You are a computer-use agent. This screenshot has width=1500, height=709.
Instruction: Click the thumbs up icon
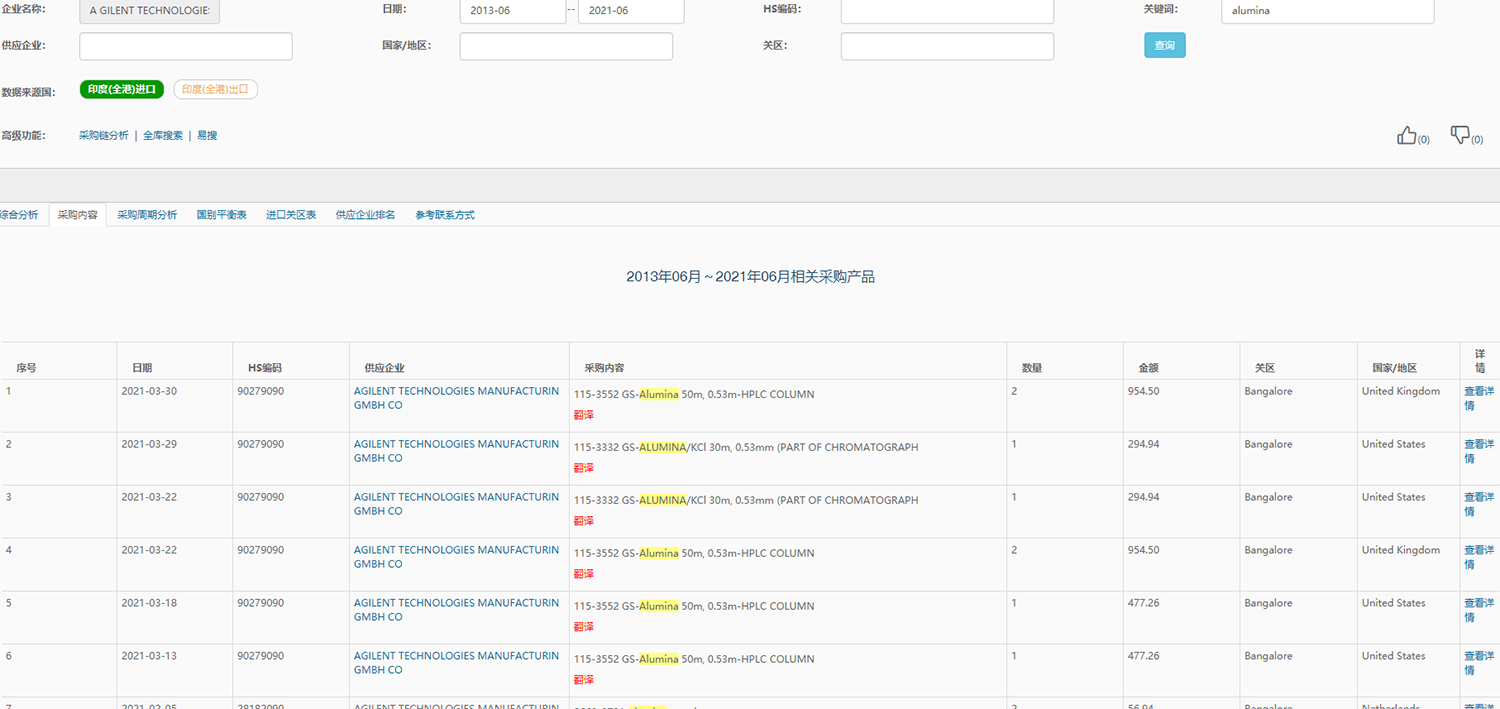click(1407, 136)
